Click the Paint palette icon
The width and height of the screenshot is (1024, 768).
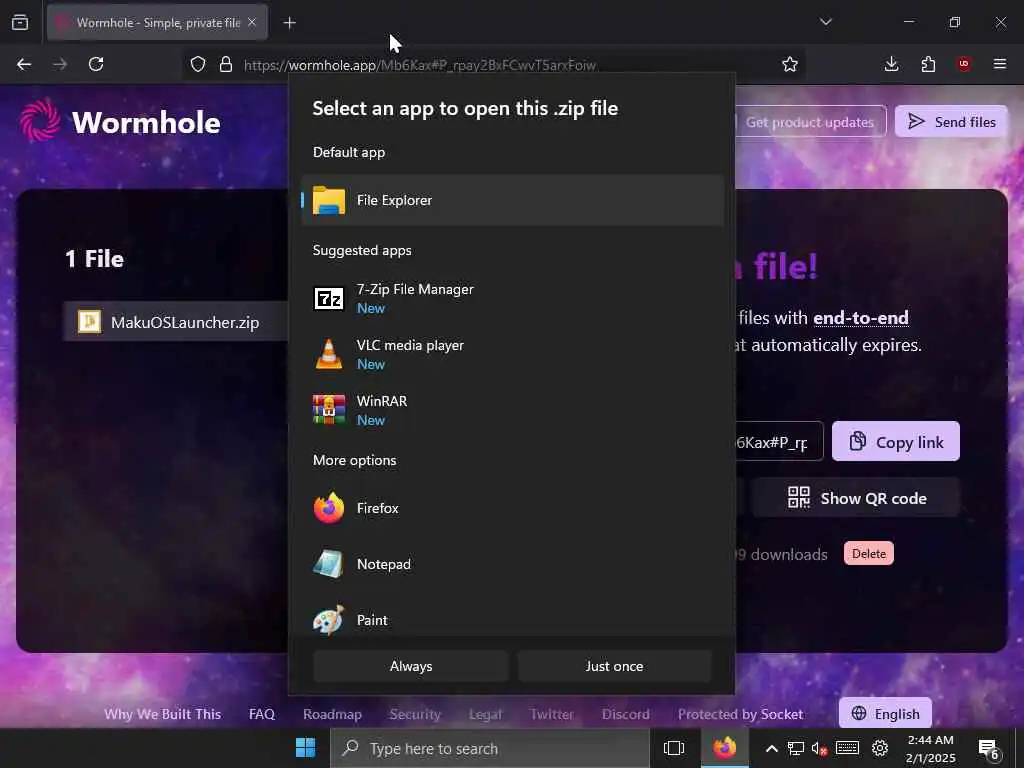(328, 620)
